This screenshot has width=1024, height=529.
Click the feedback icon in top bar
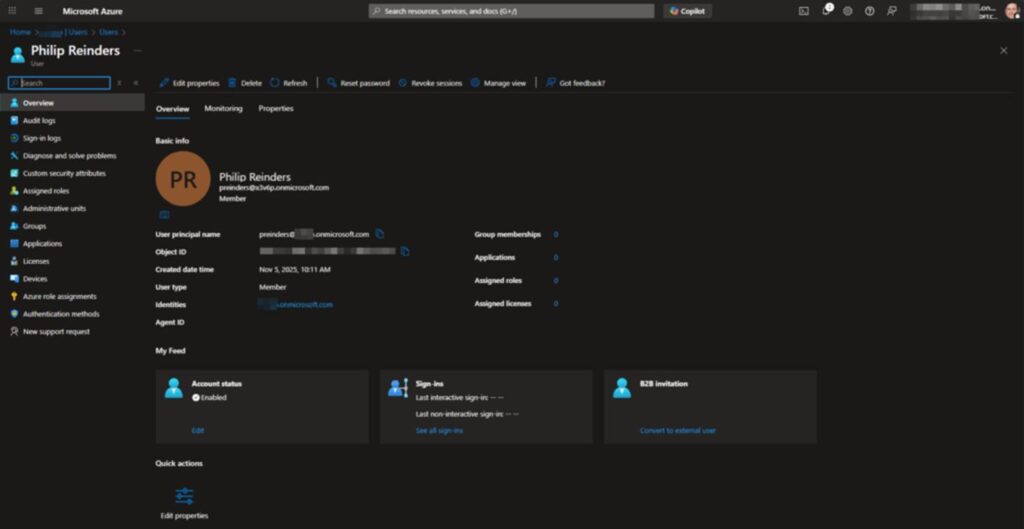pyautogui.click(x=891, y=11)
